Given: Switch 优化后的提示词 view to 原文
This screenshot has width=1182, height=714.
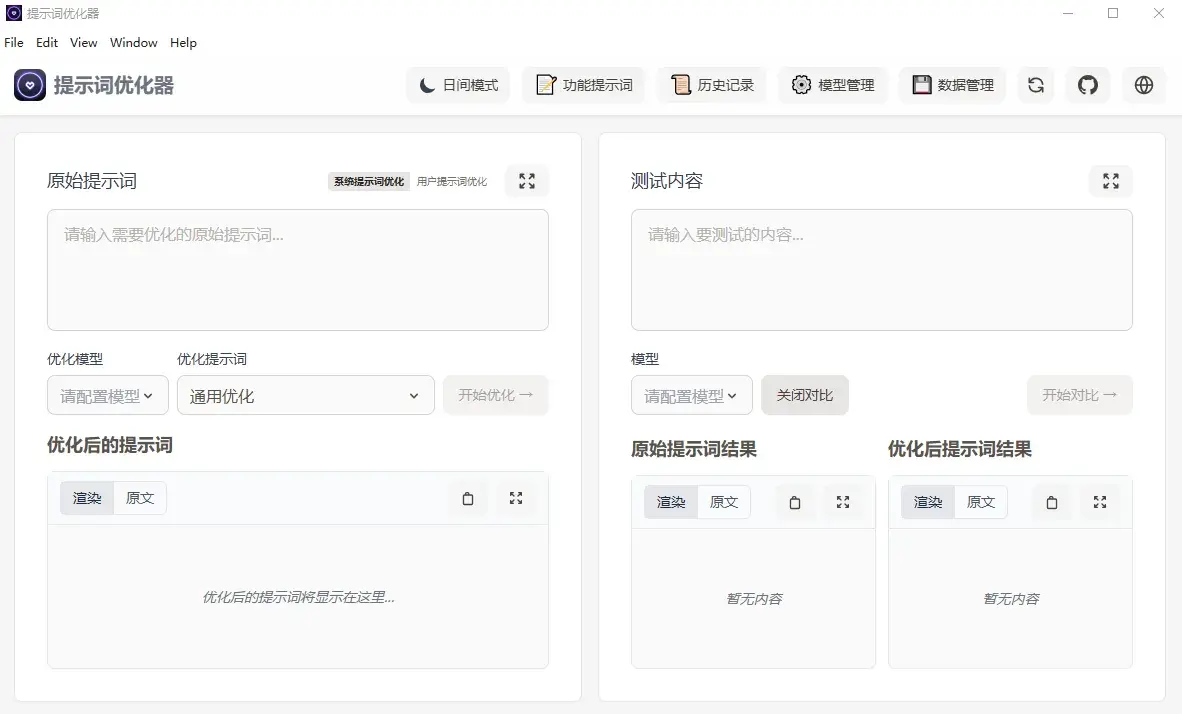Looking at the screenshot, I should (140, 497).
